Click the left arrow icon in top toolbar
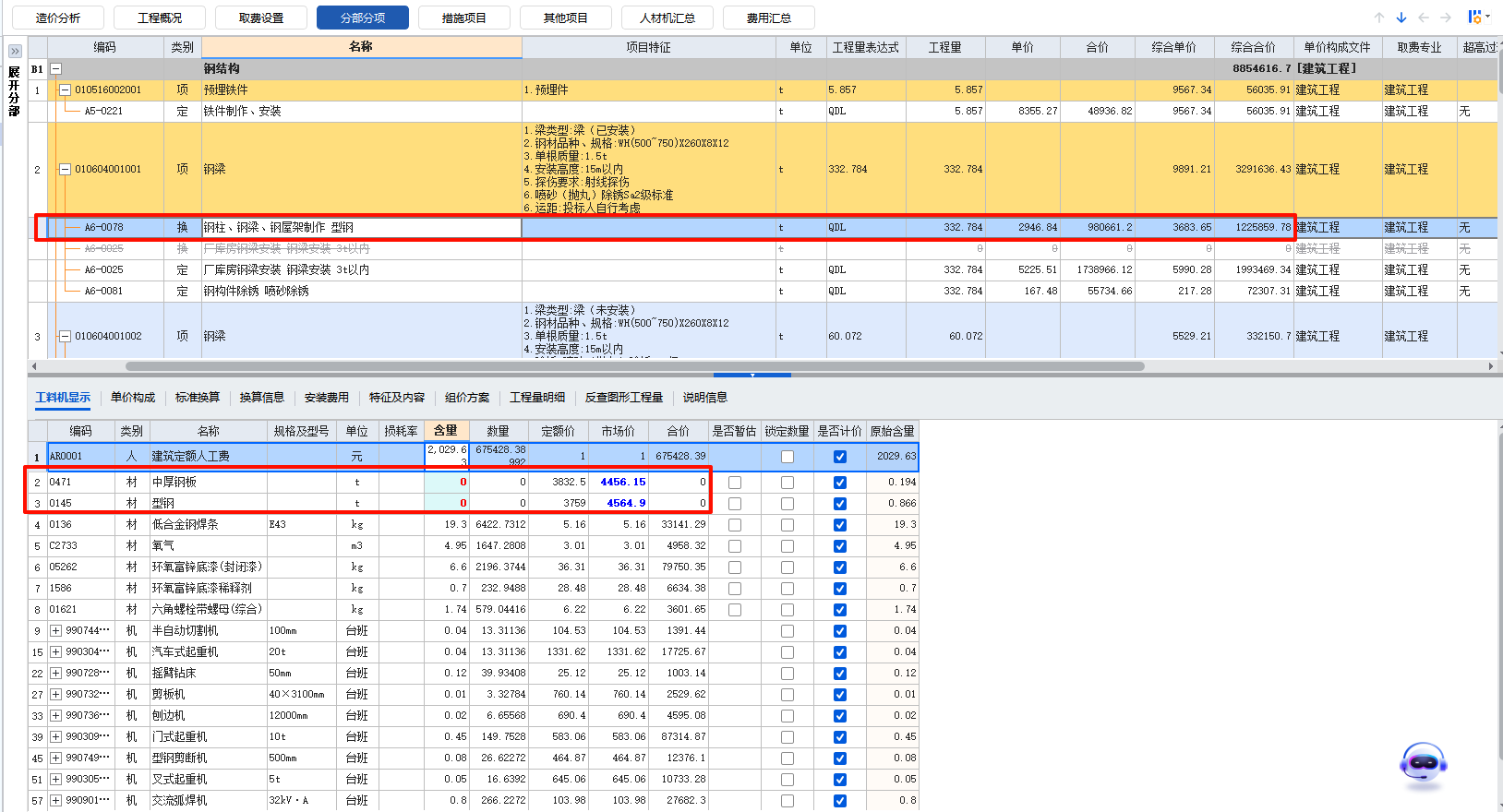 (1424, 18)
